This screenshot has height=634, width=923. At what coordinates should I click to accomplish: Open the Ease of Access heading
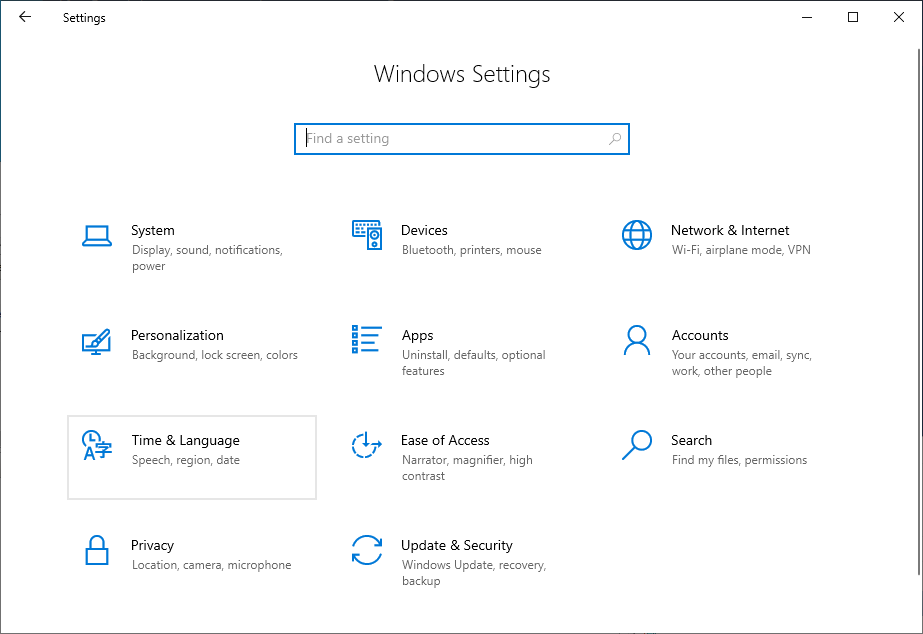tap(445, 440)
